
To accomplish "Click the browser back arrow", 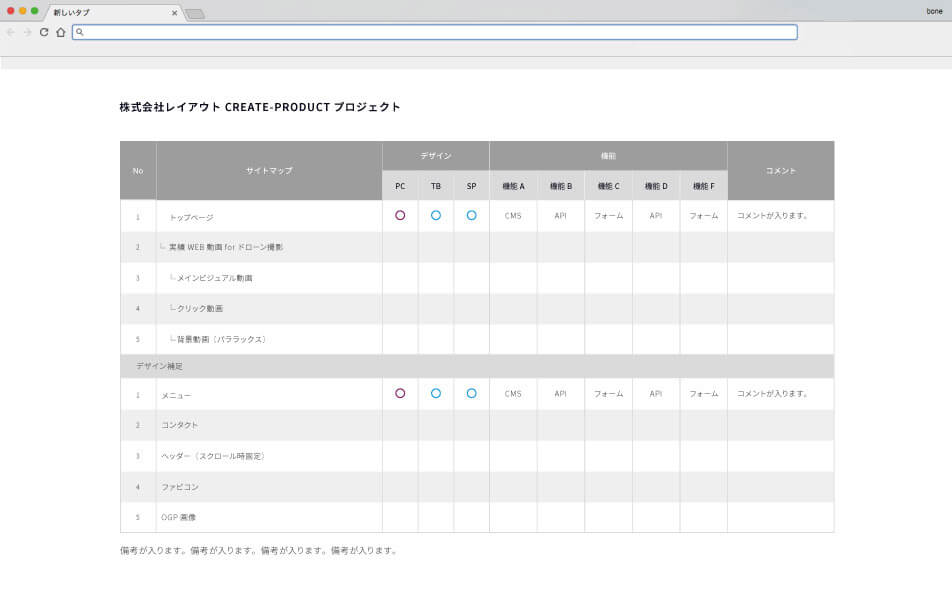I will (10, 32).
